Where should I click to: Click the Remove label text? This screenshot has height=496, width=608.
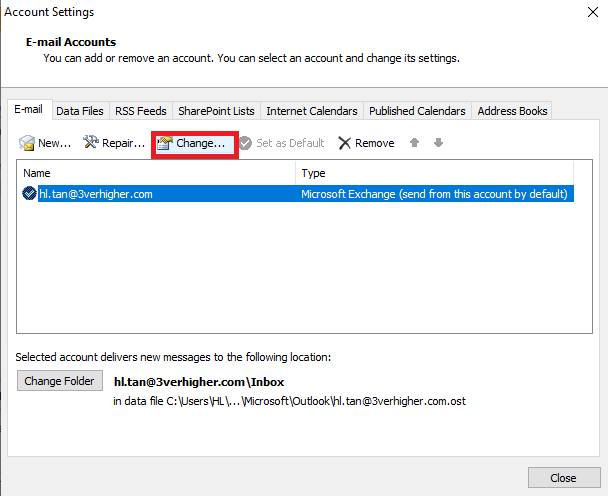pyautogui.click(x=375, y=143)
